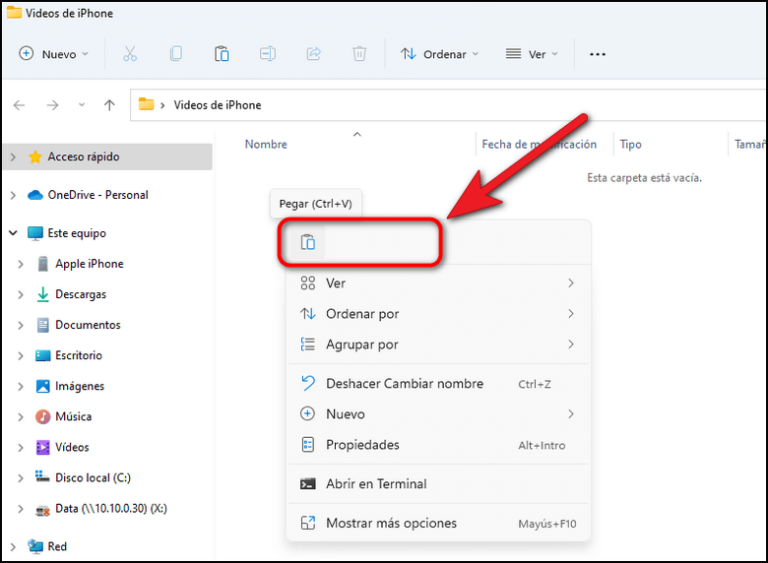Open Ordenar por submenu

point(438,314)
